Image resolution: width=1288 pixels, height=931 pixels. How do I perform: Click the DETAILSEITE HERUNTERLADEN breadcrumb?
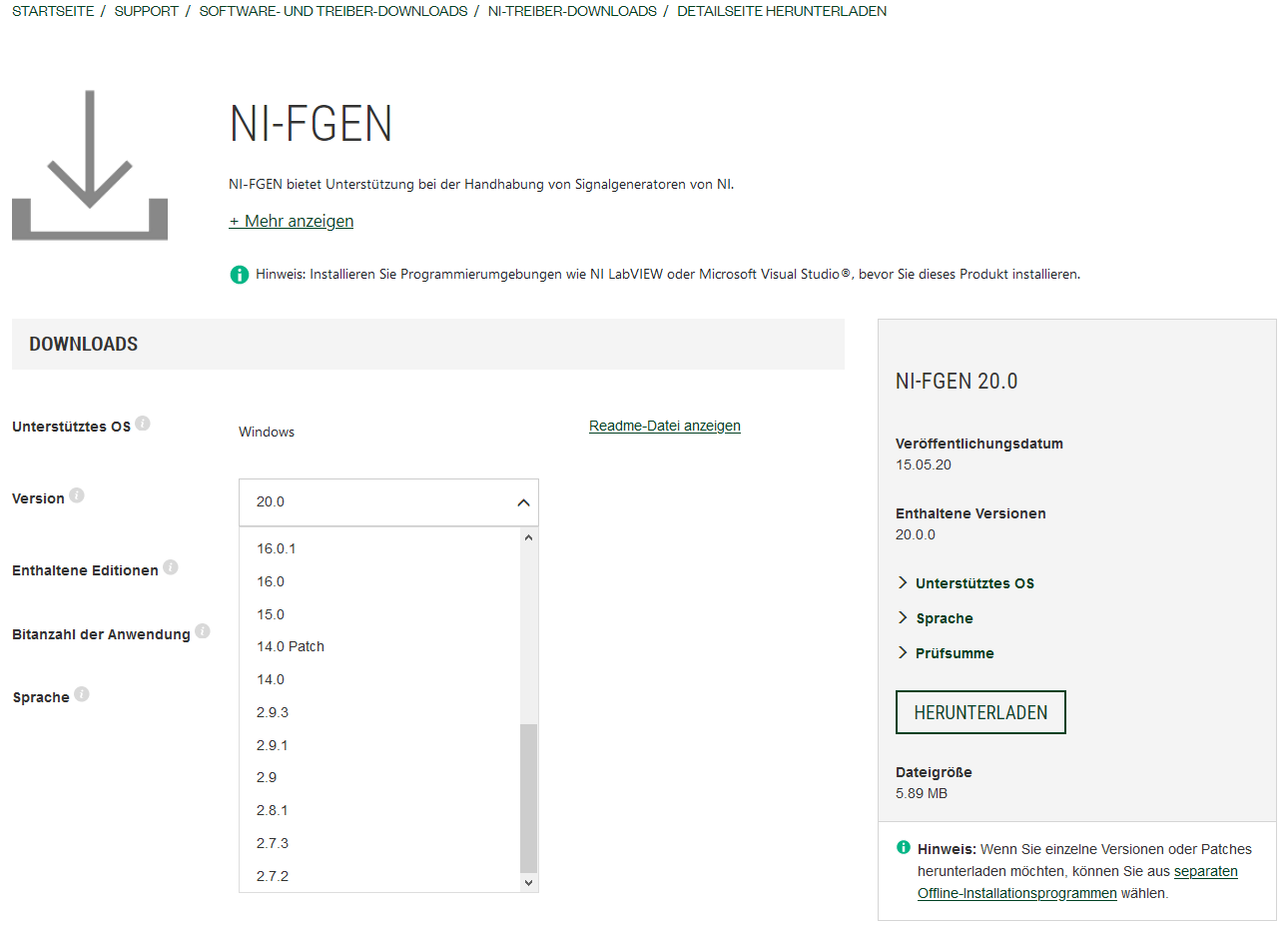782,11
